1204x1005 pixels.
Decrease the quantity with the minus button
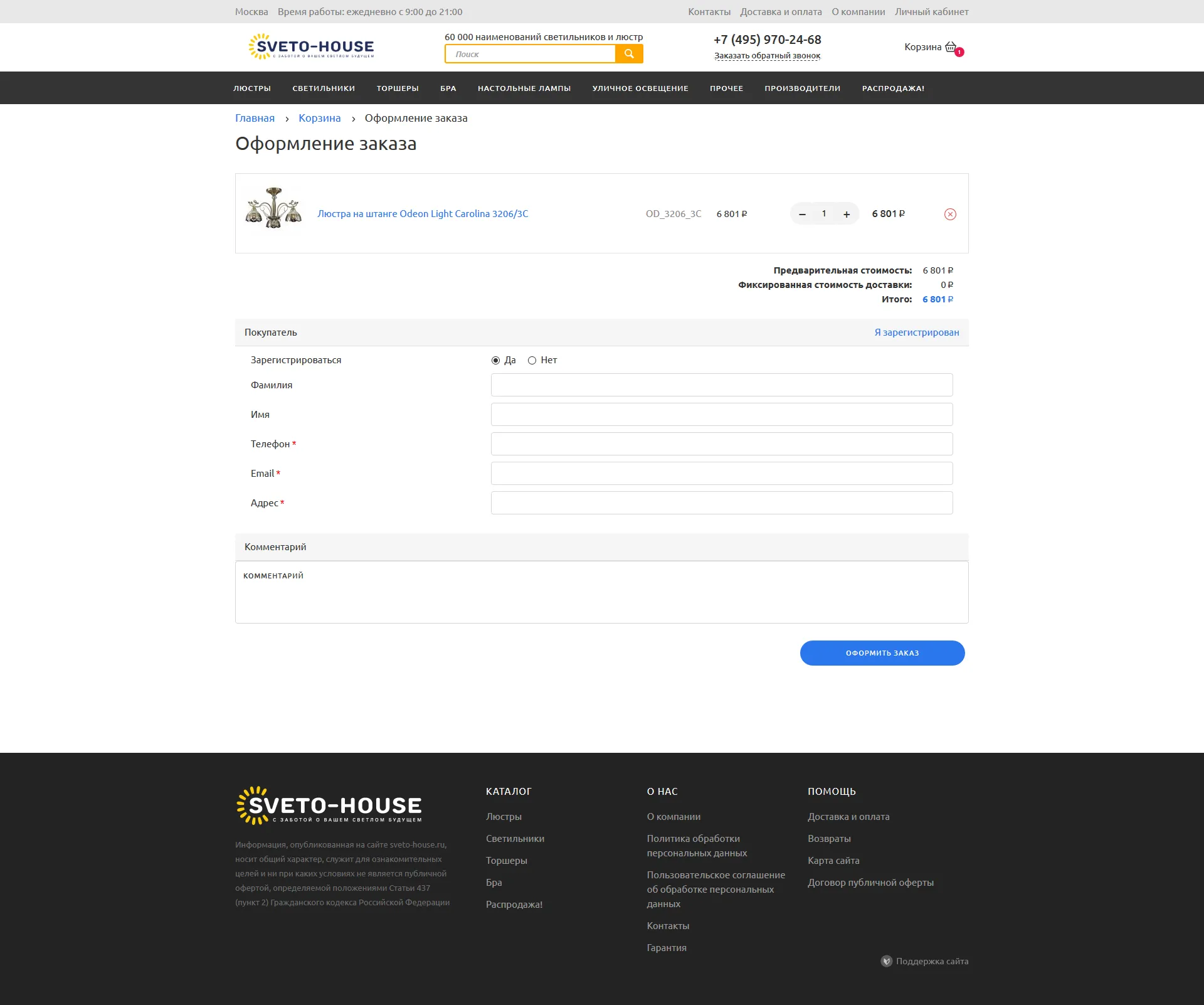[802, 215]
